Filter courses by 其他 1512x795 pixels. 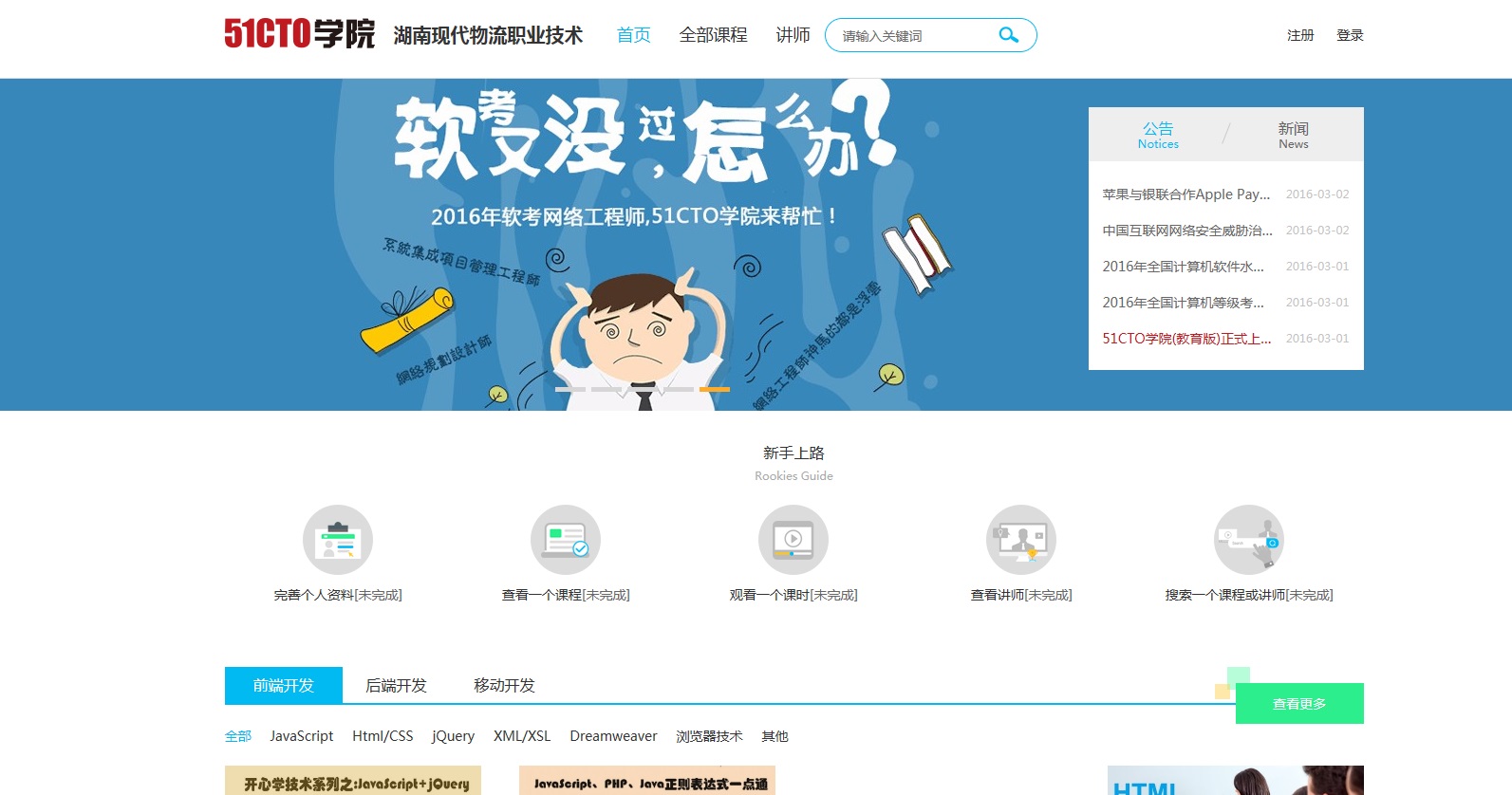coord(775,736)
